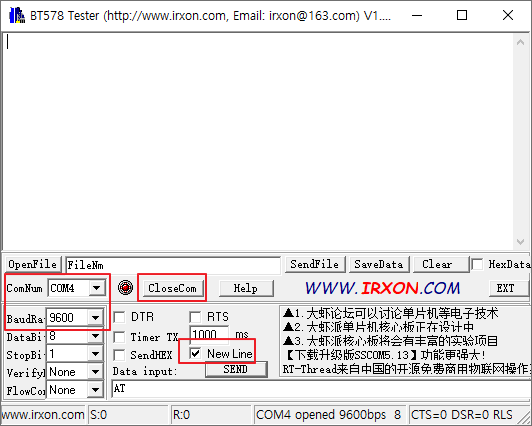
Task: Clear the receive window with Clear button
Action: click(440, 264)
